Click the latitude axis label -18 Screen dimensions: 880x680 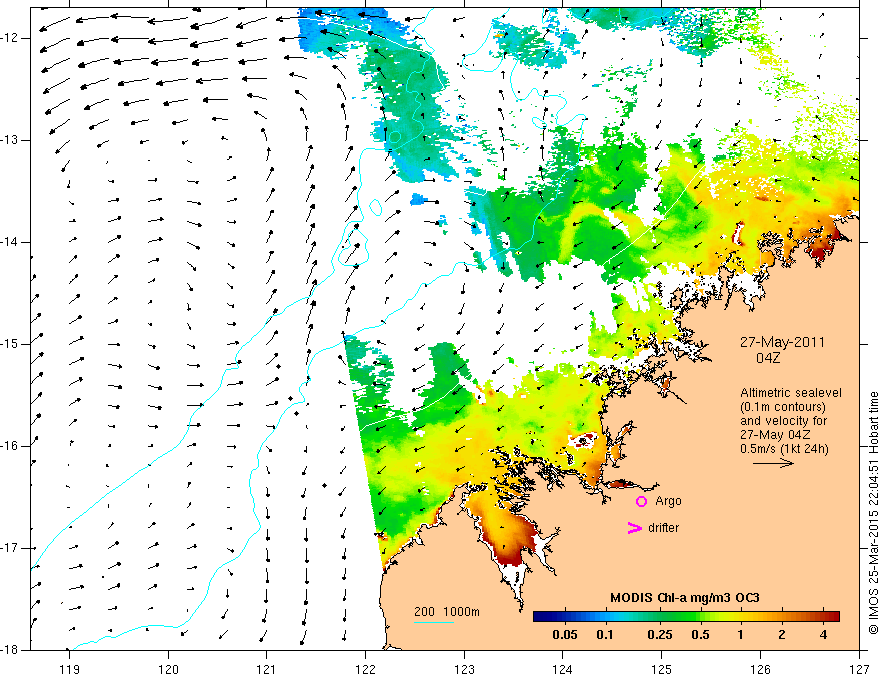(11, 650)
